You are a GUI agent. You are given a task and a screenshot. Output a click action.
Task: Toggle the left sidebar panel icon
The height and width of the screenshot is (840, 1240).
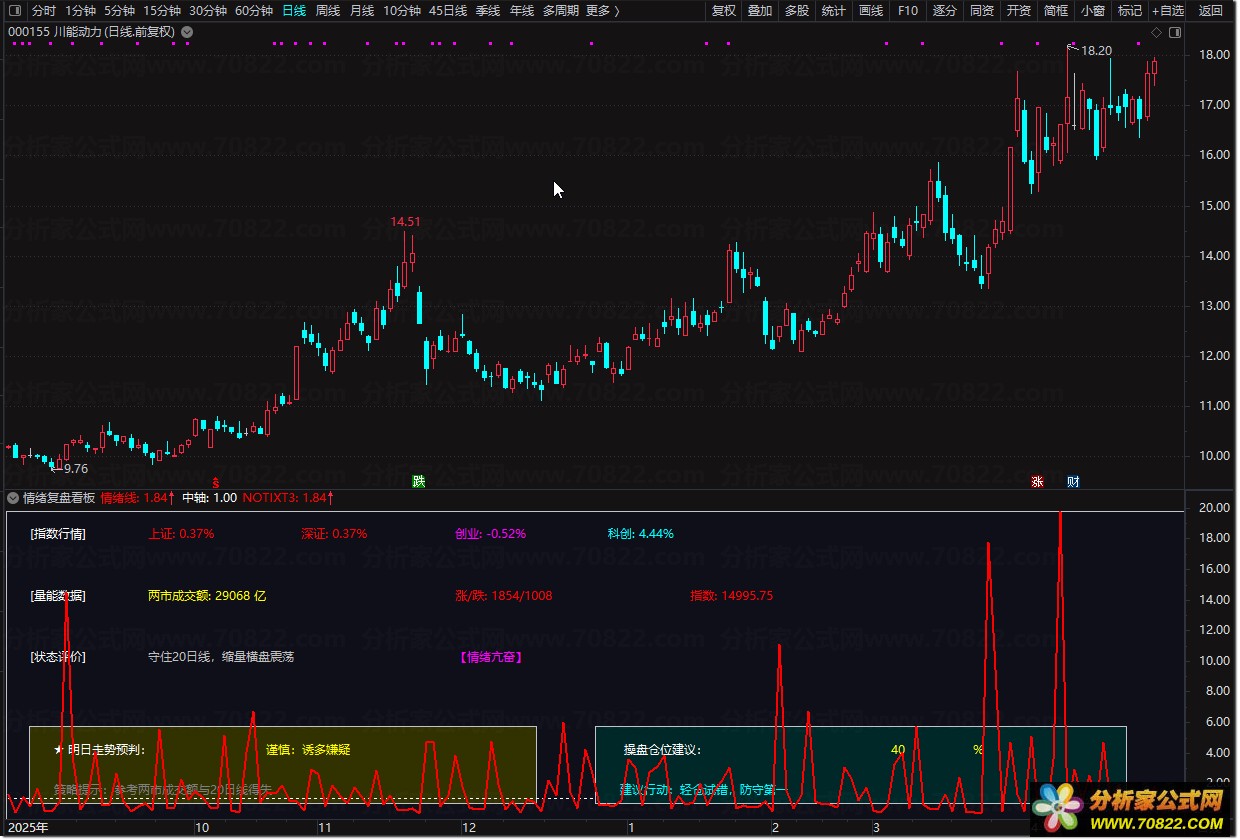coord(14,11)
